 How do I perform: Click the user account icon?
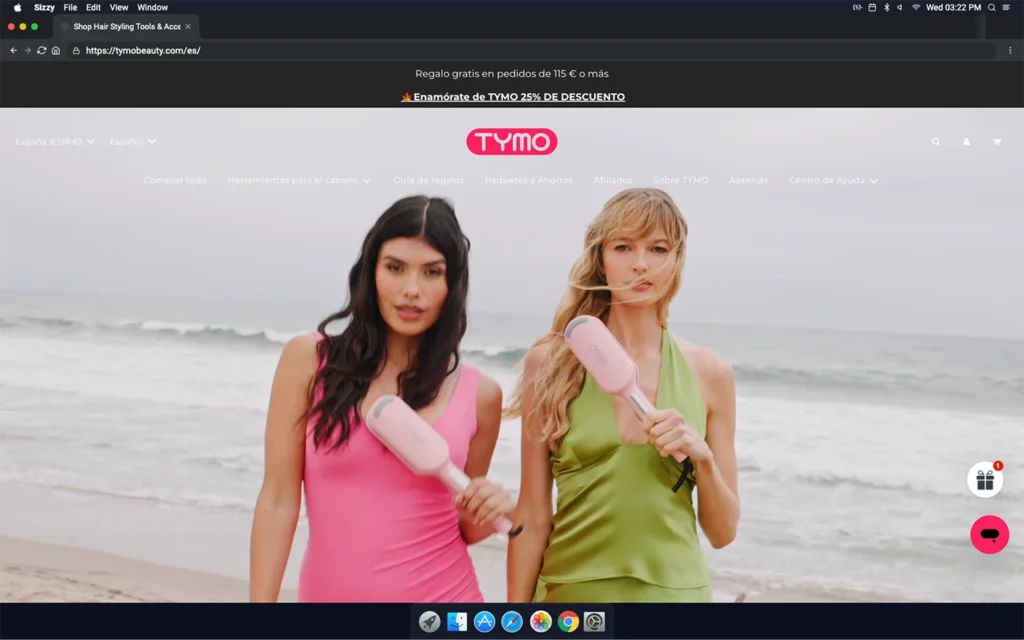(966, 142)
